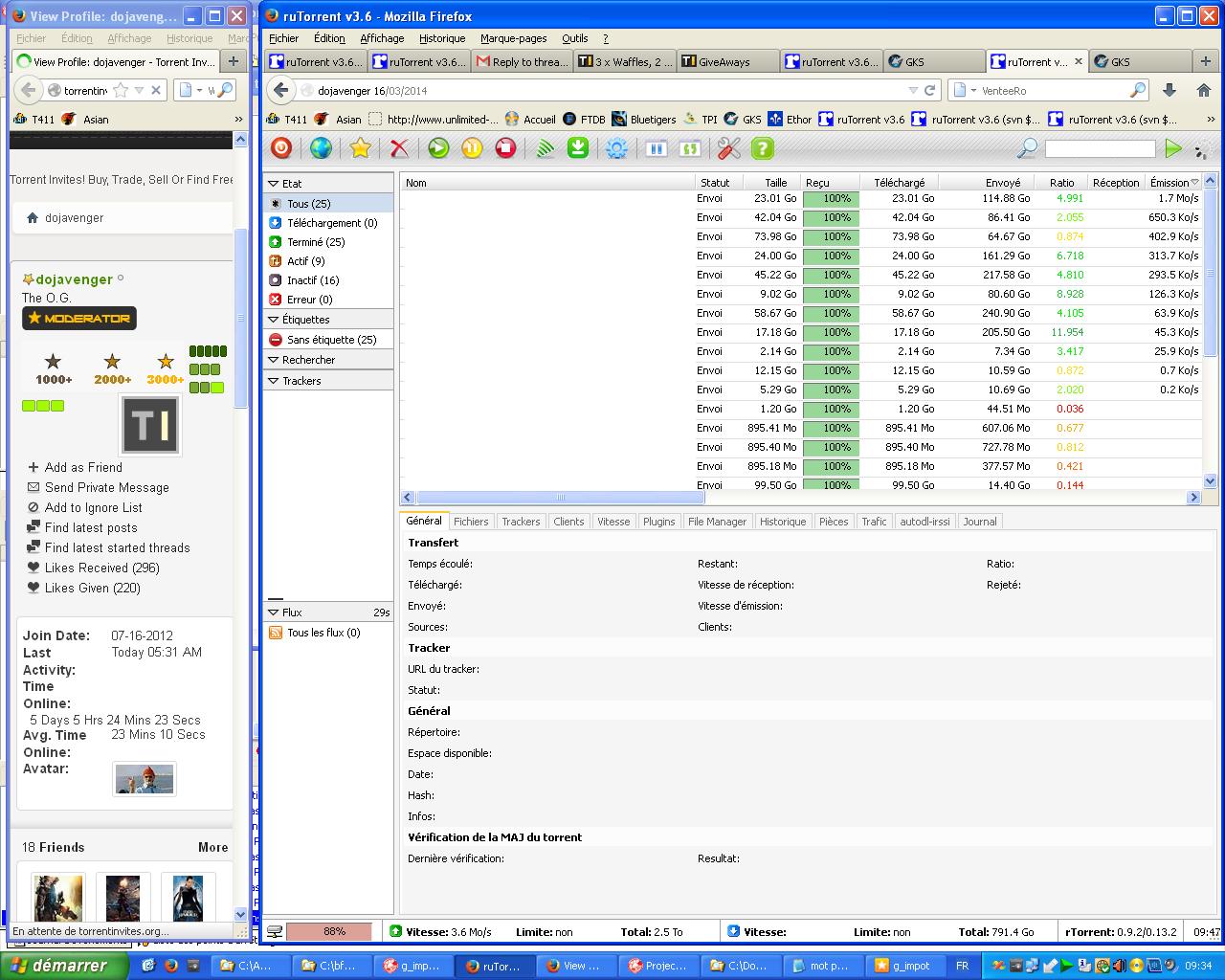1225x980 pixels.
Task: Switch to the 'Clients' details tab
Action: pyautogui.click(x=568, y=522)
